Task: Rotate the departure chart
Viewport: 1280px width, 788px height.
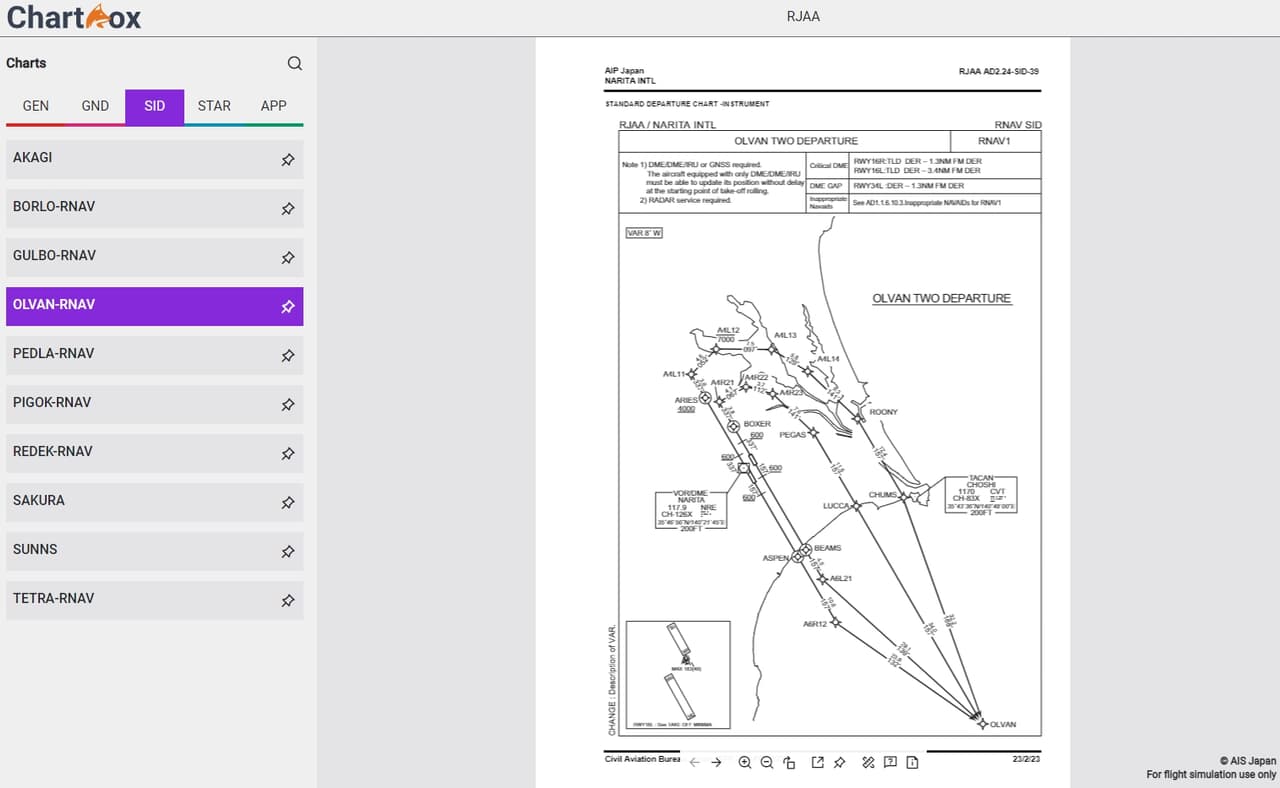Action: click(789, 762)
